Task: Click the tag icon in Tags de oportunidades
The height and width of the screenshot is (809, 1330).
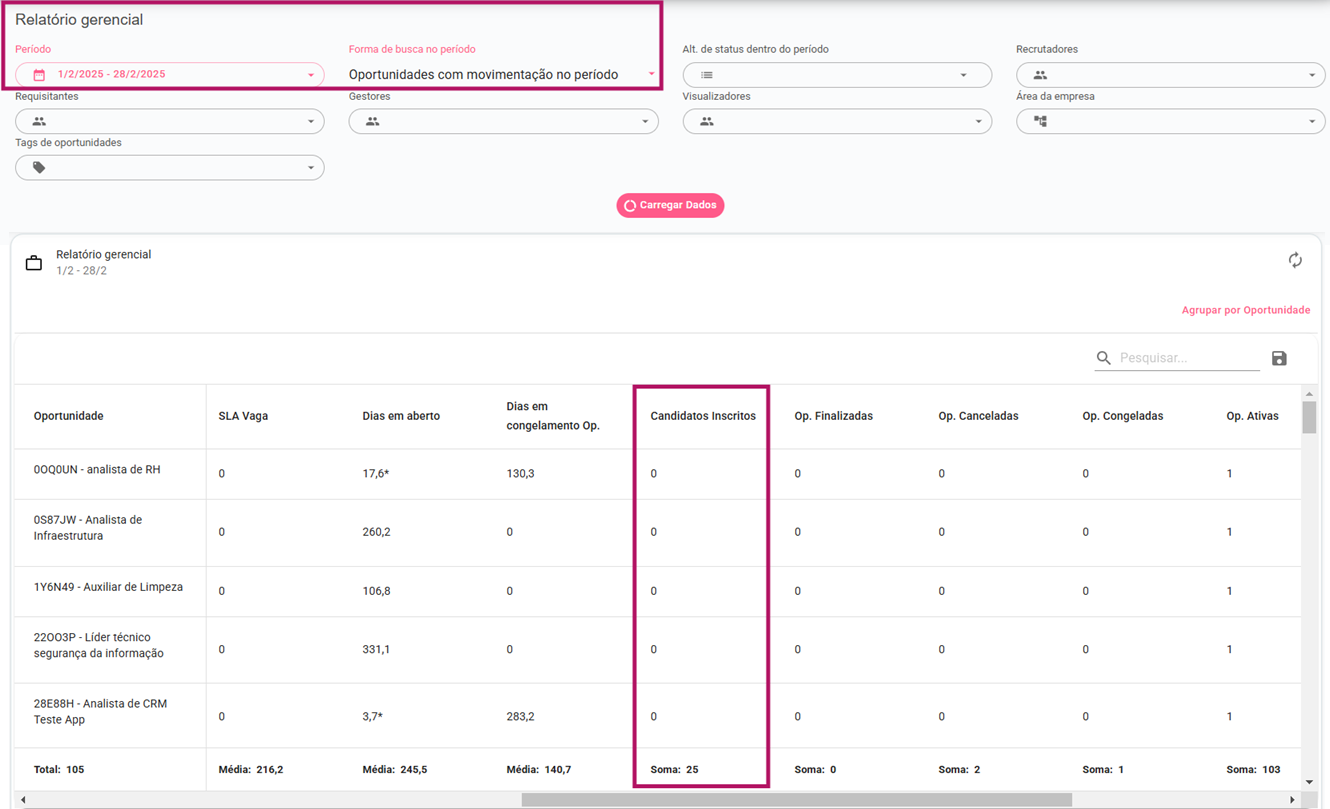Action: click(x=39, y=168)
